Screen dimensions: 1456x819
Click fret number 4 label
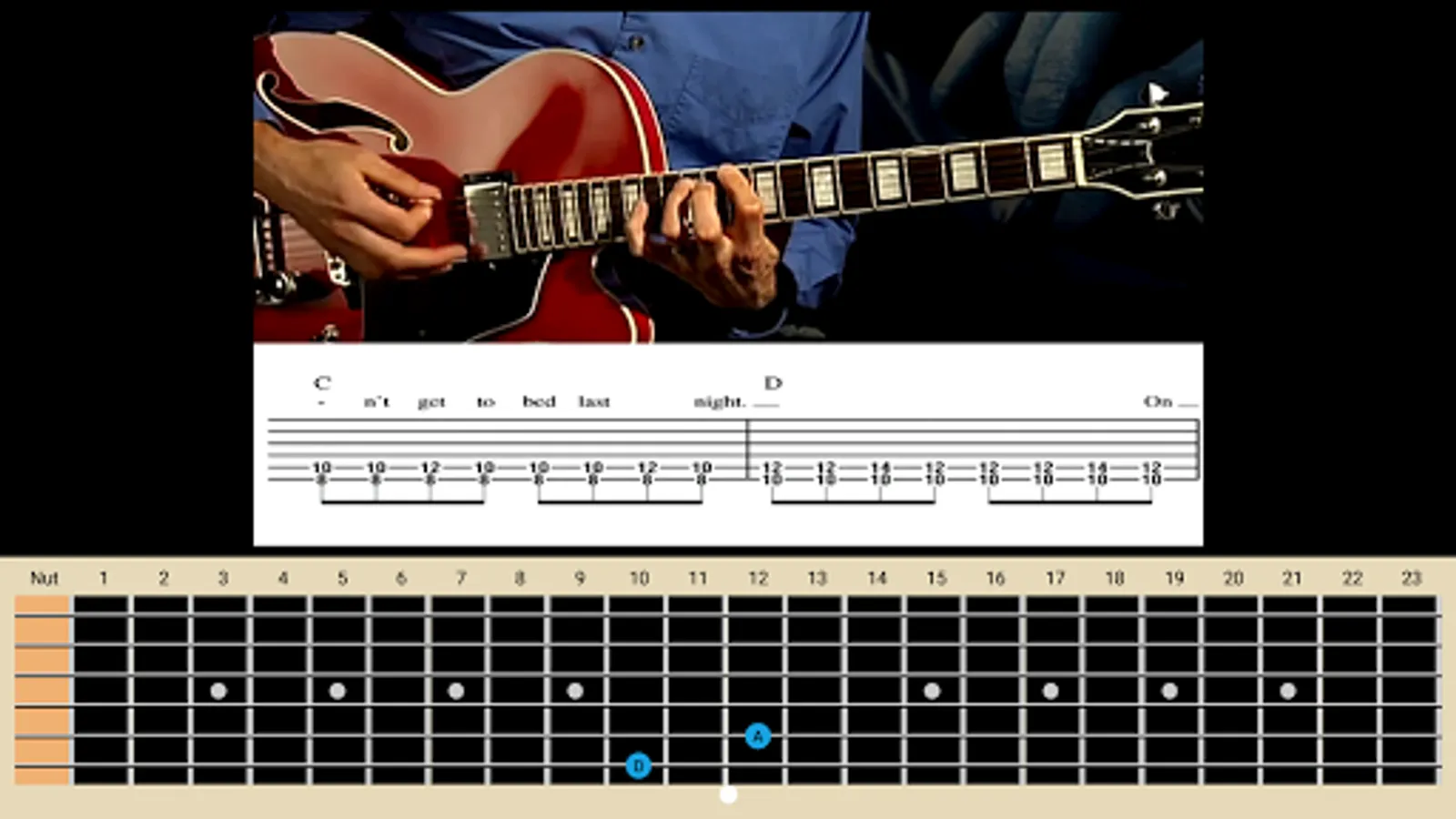[283, 578]
